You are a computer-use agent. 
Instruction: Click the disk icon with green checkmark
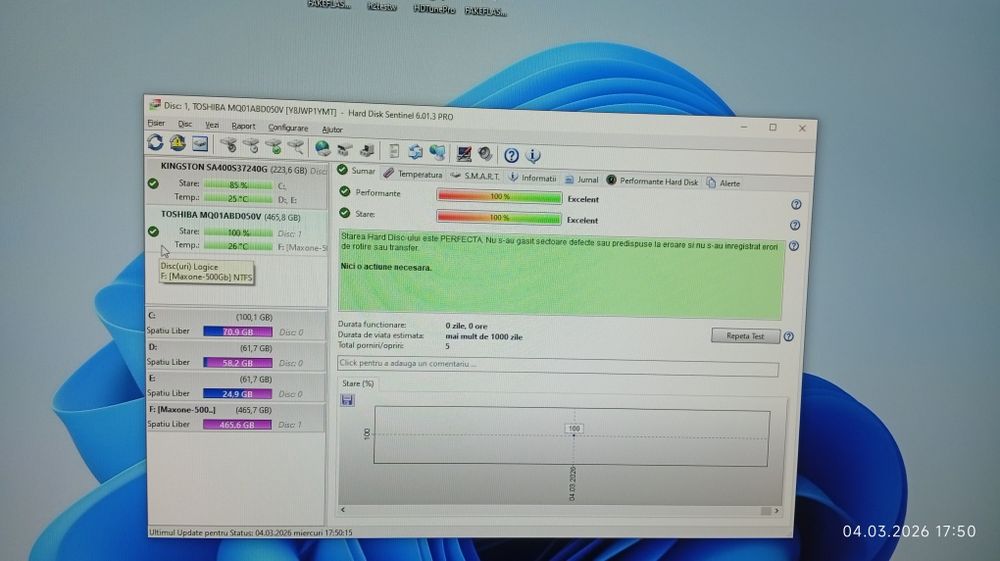[x=274, y=147]
